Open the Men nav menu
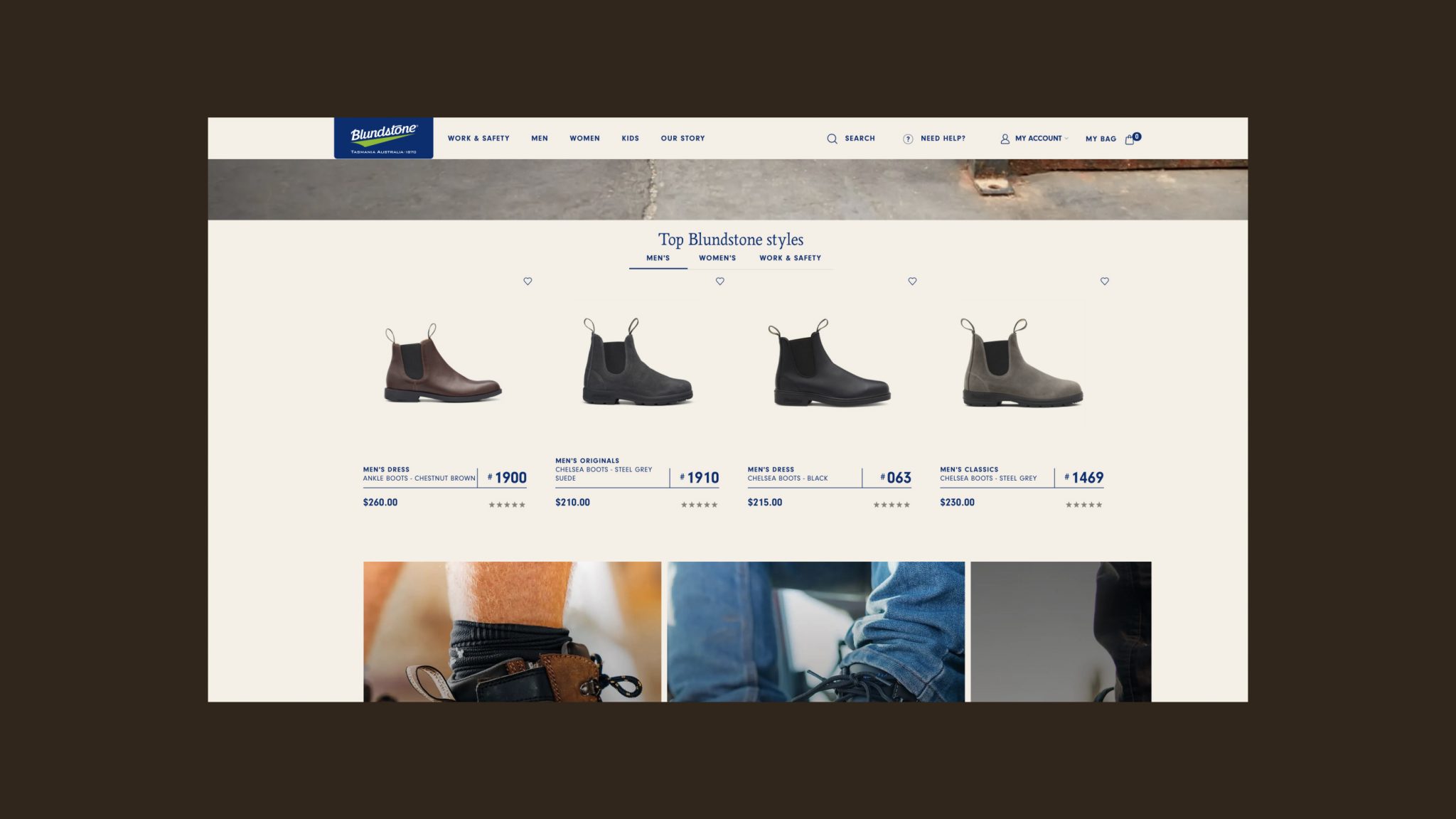This screenshot has width=1456, height=819. click(540, 139)
